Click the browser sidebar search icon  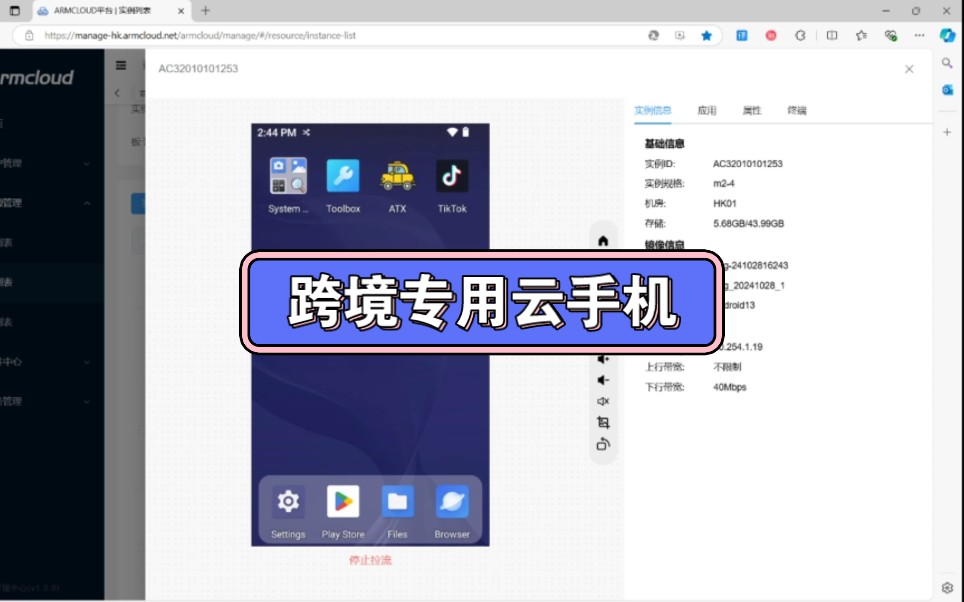(947, 63)
